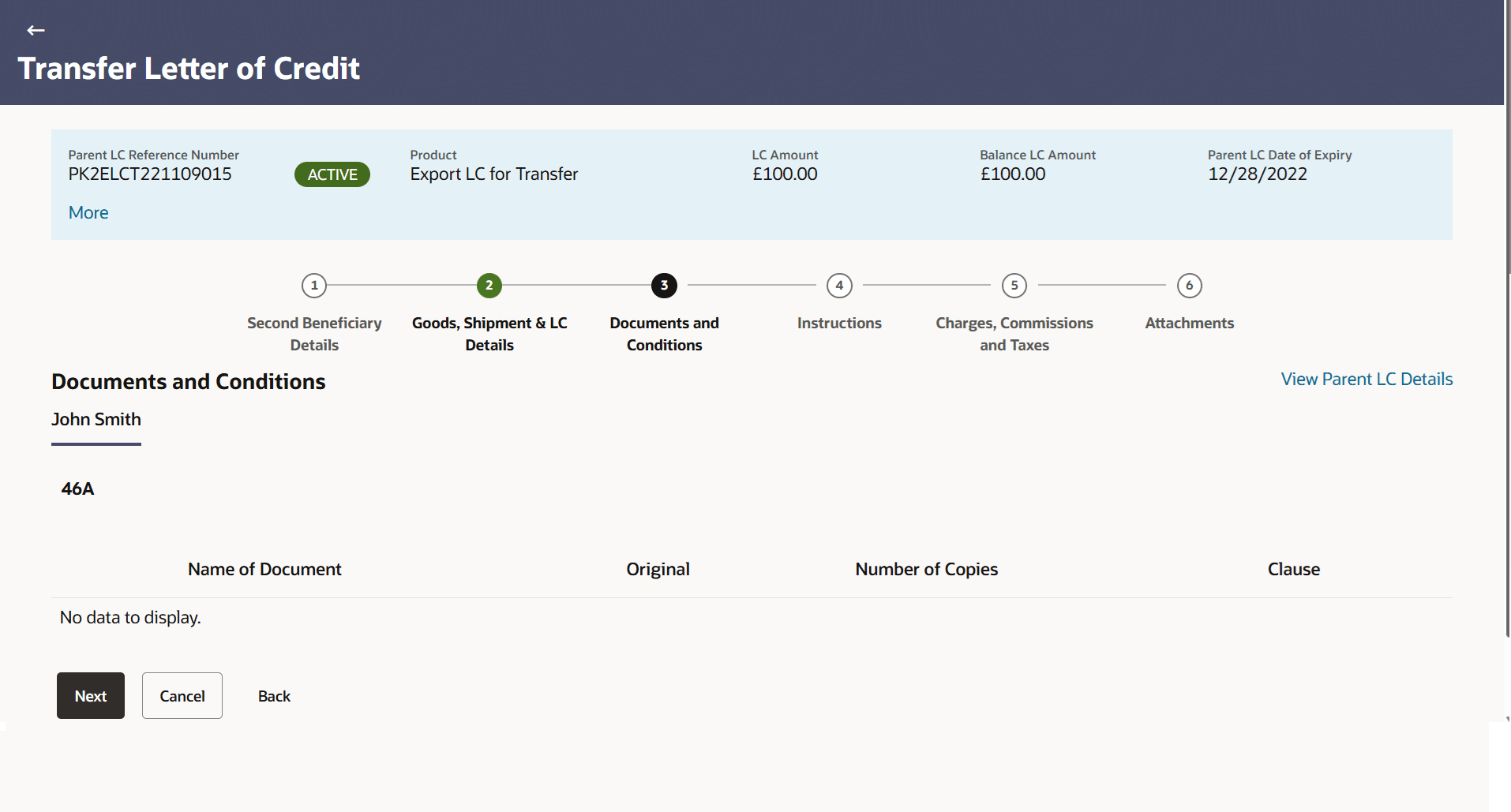
Task: Switch to the John Smith tab
Action: pyautogui.click(x=96, y=419)
